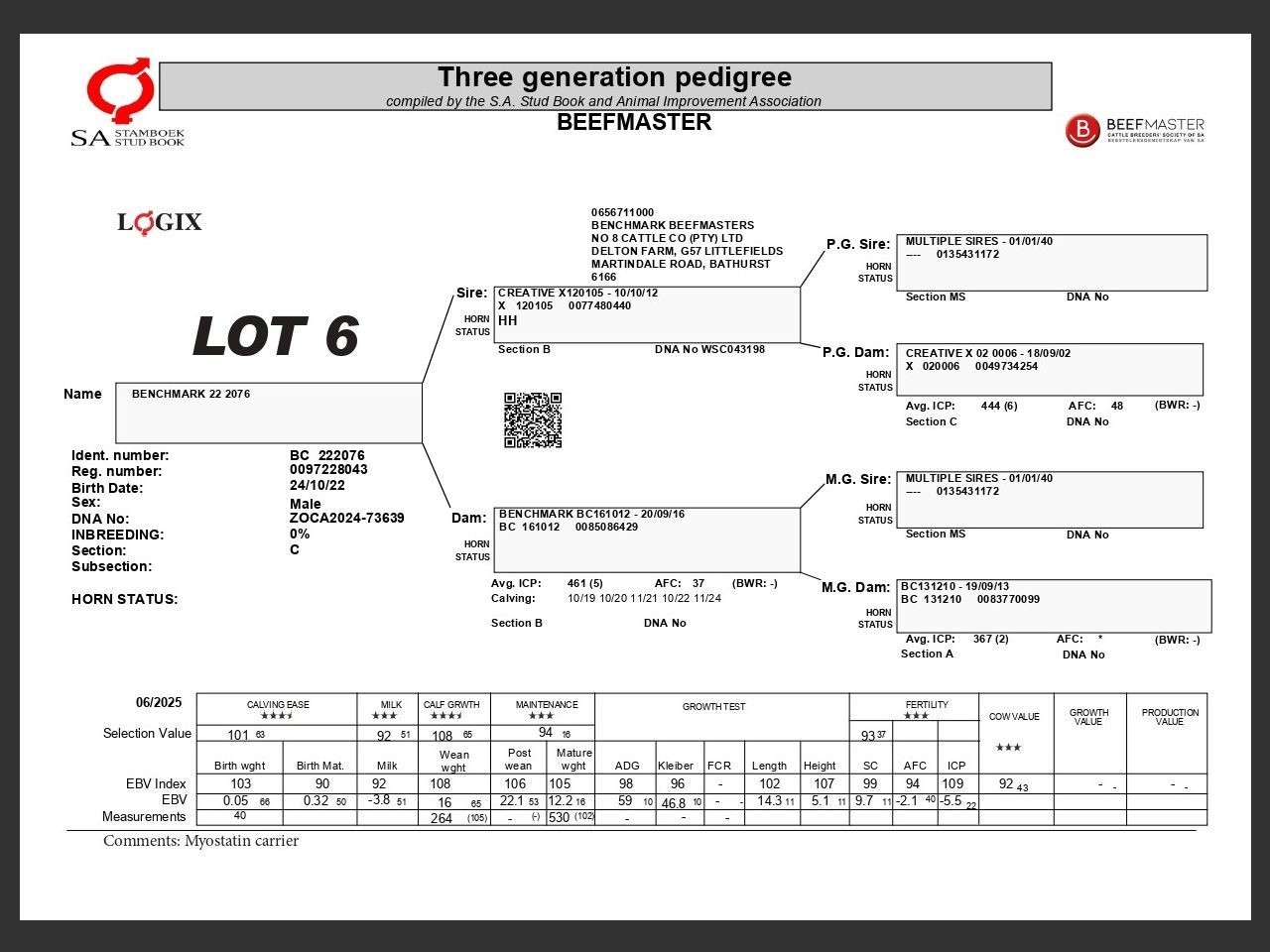Click the Calving Ease star rating
The image size is (1270, 952).
tap(277, 716)
